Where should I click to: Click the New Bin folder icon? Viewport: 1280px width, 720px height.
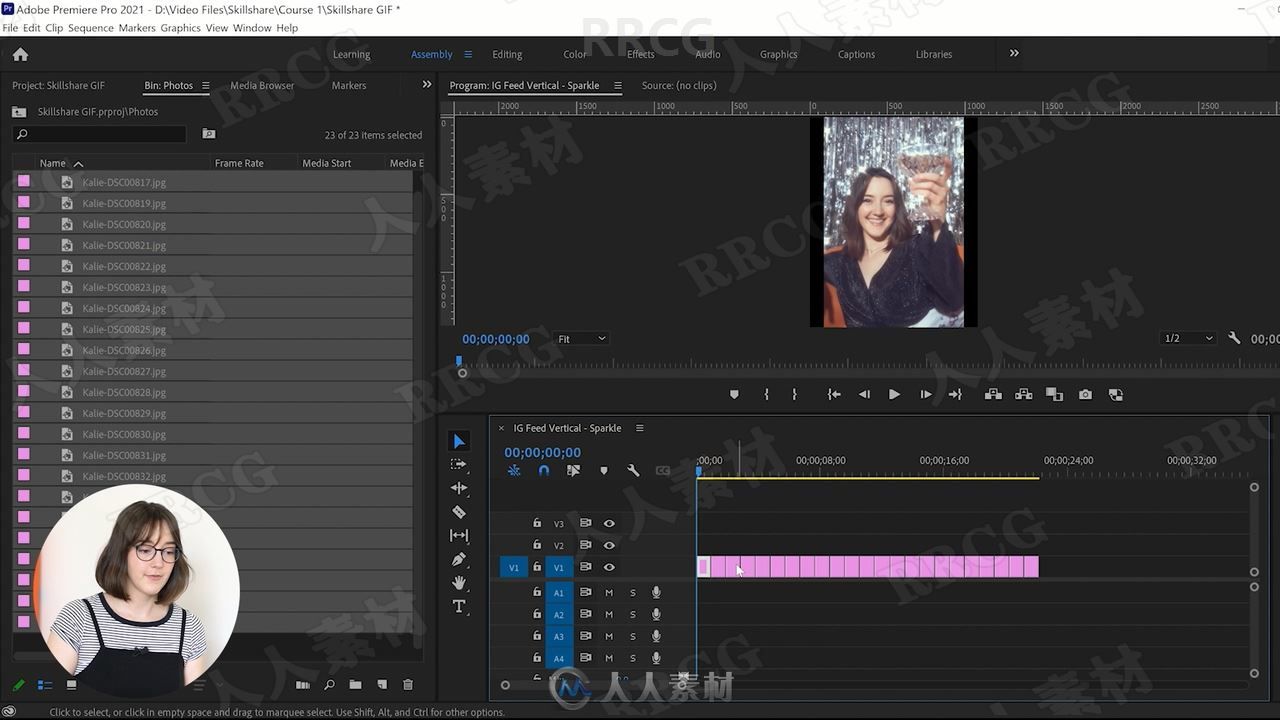pyautogui.click(x=355, y=685)
